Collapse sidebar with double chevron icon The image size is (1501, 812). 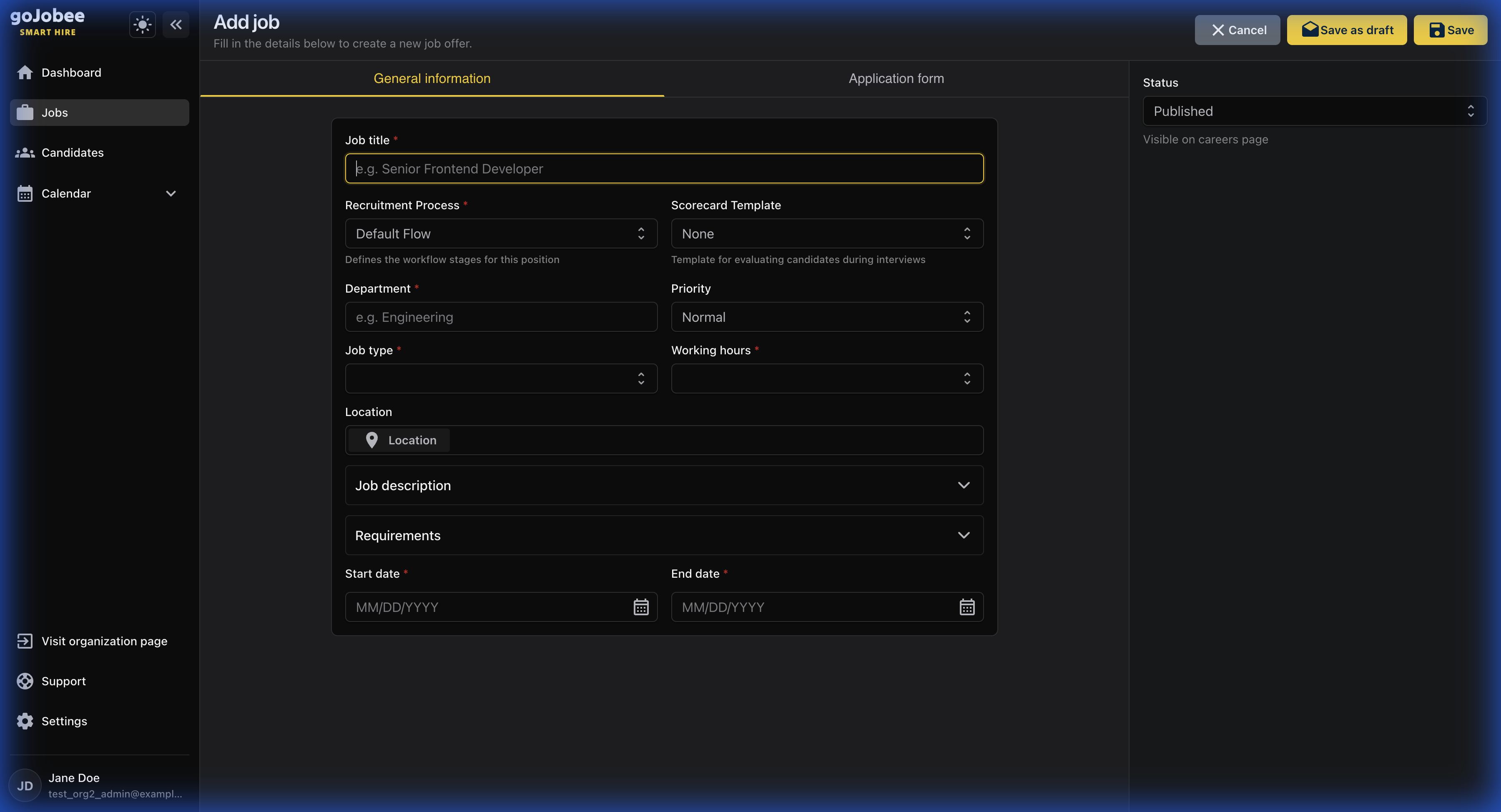(x=176, y=25)
